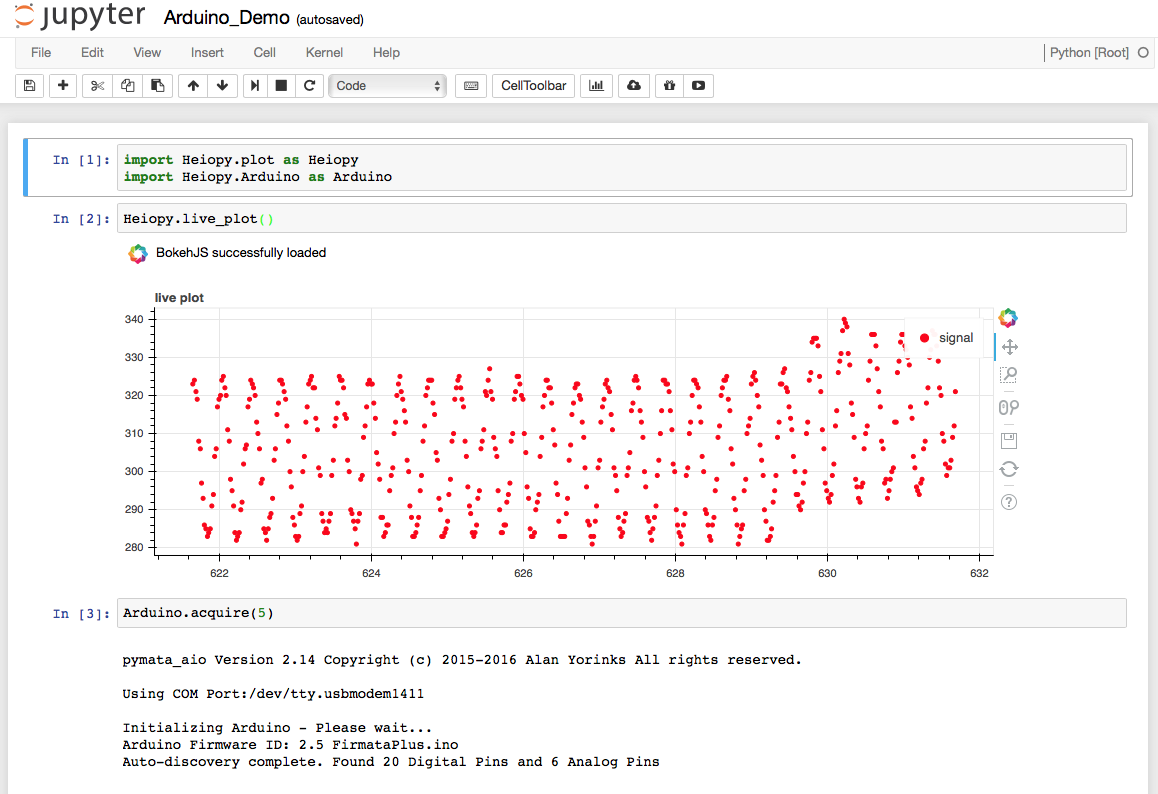Click the bar chart toolbar icon
This screenshot has height=794, width=1158.
tap(596, 86)
